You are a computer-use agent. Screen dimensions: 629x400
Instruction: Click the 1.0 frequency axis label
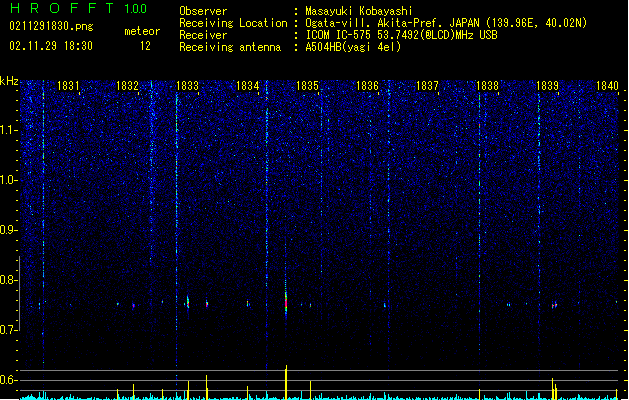[x=9, y=180]
